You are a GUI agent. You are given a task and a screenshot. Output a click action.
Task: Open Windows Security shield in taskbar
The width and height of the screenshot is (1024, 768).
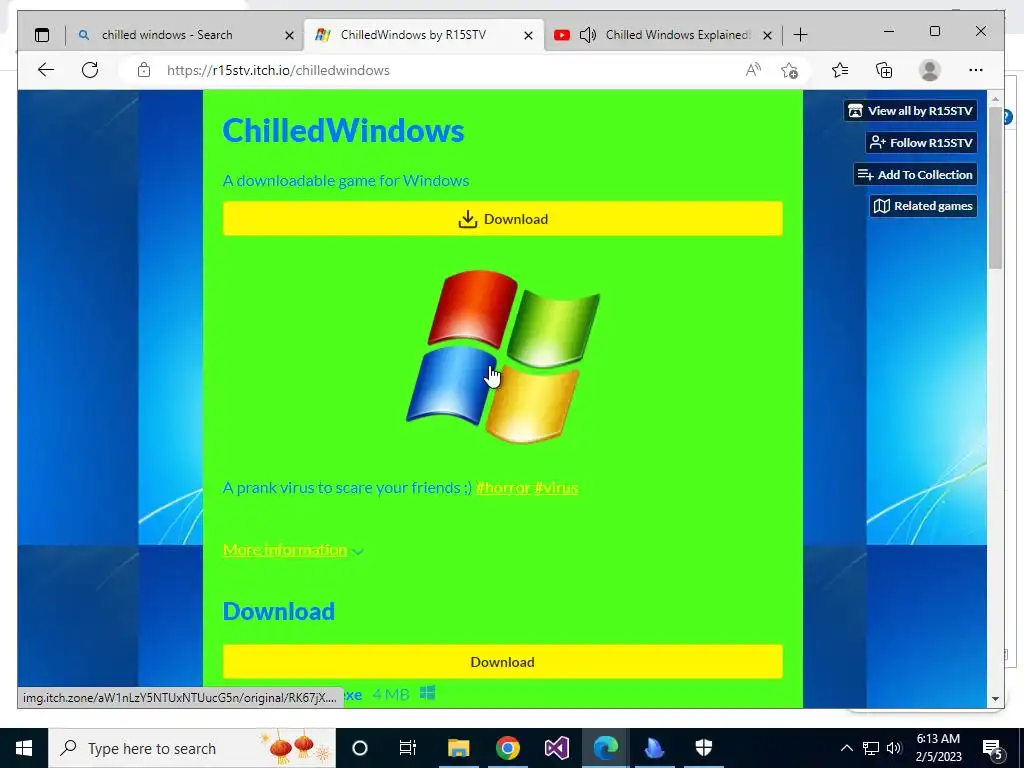(703, 748)
